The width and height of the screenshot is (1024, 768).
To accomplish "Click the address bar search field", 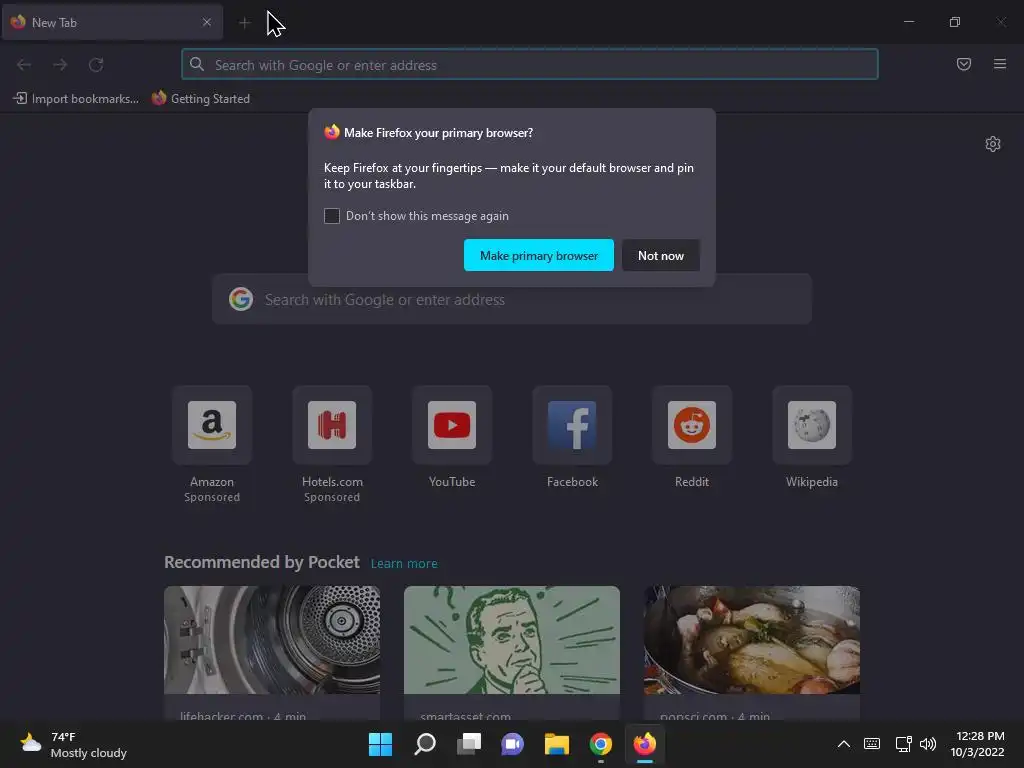I will tap(530, 65).
